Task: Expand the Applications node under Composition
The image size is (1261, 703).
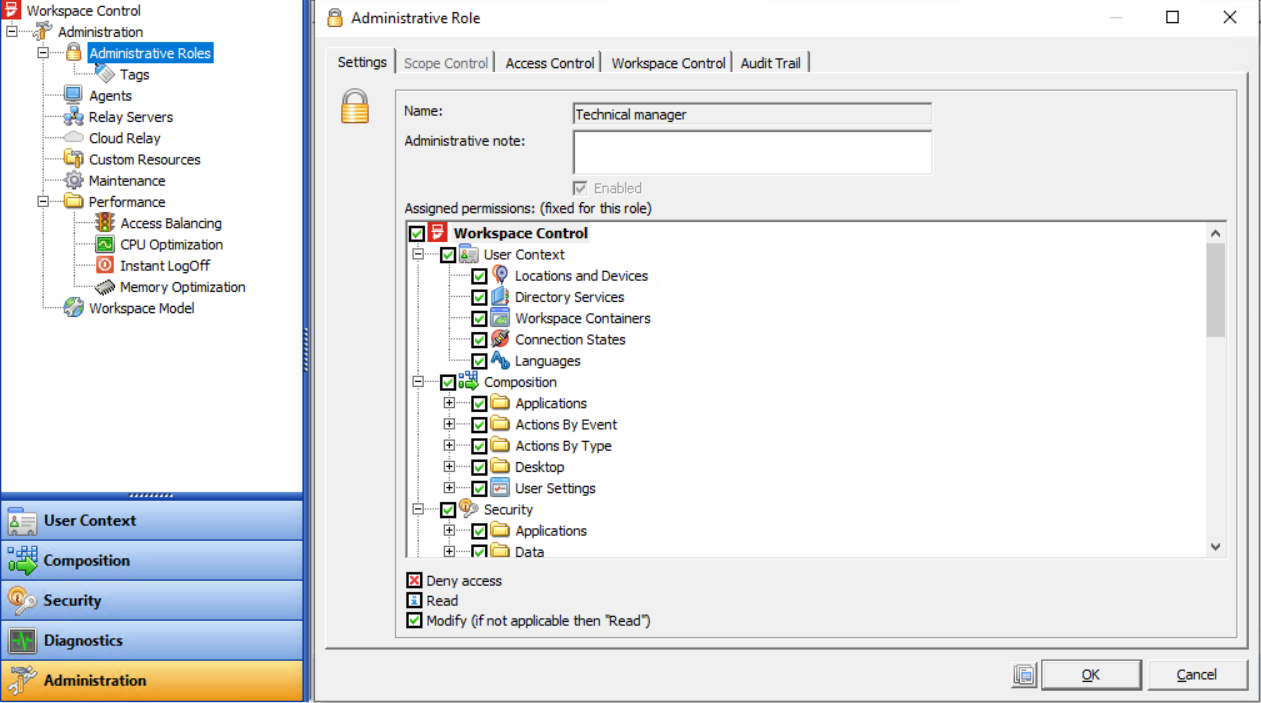Action: 448,403
